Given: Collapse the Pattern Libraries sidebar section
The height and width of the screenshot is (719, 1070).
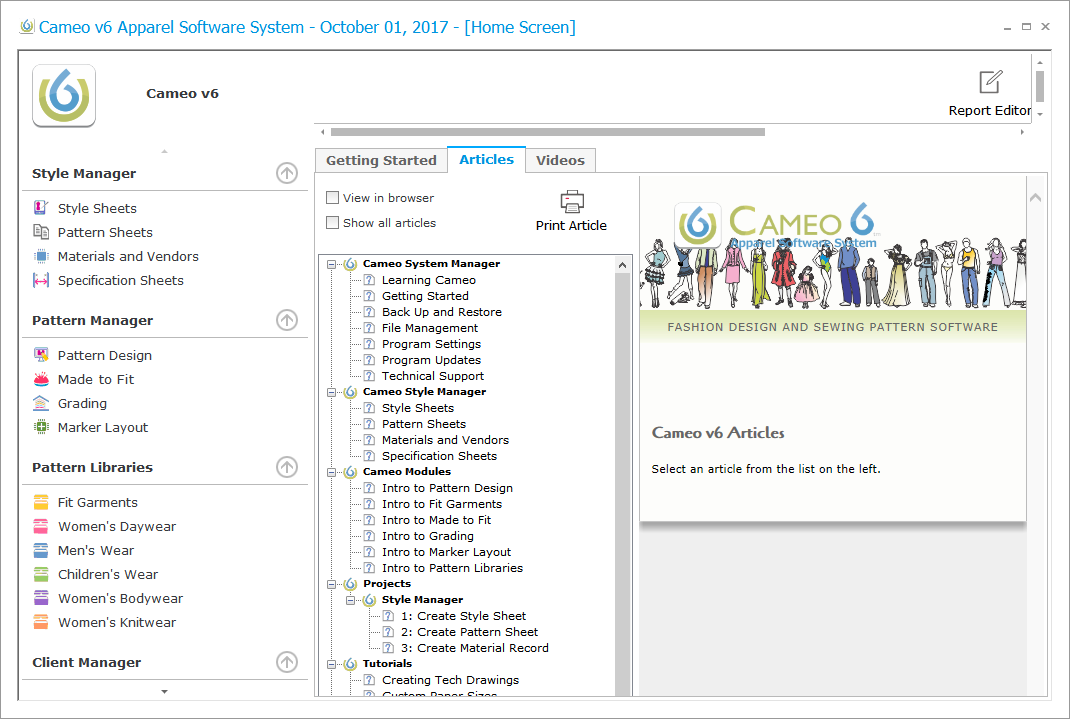Looking at the screenshot, I should [287, 467].
